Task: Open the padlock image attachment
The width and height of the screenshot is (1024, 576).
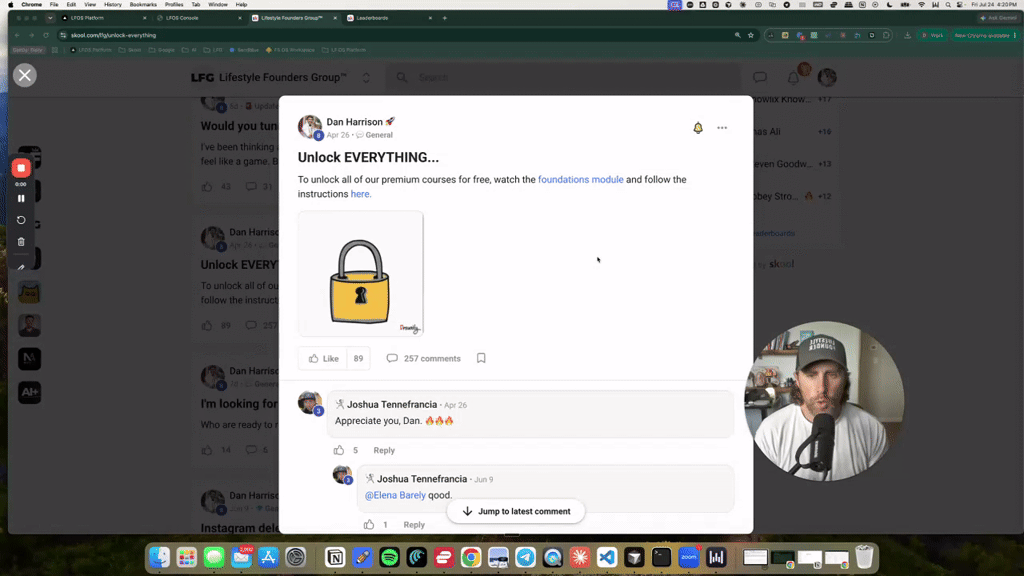Action: 360,274
